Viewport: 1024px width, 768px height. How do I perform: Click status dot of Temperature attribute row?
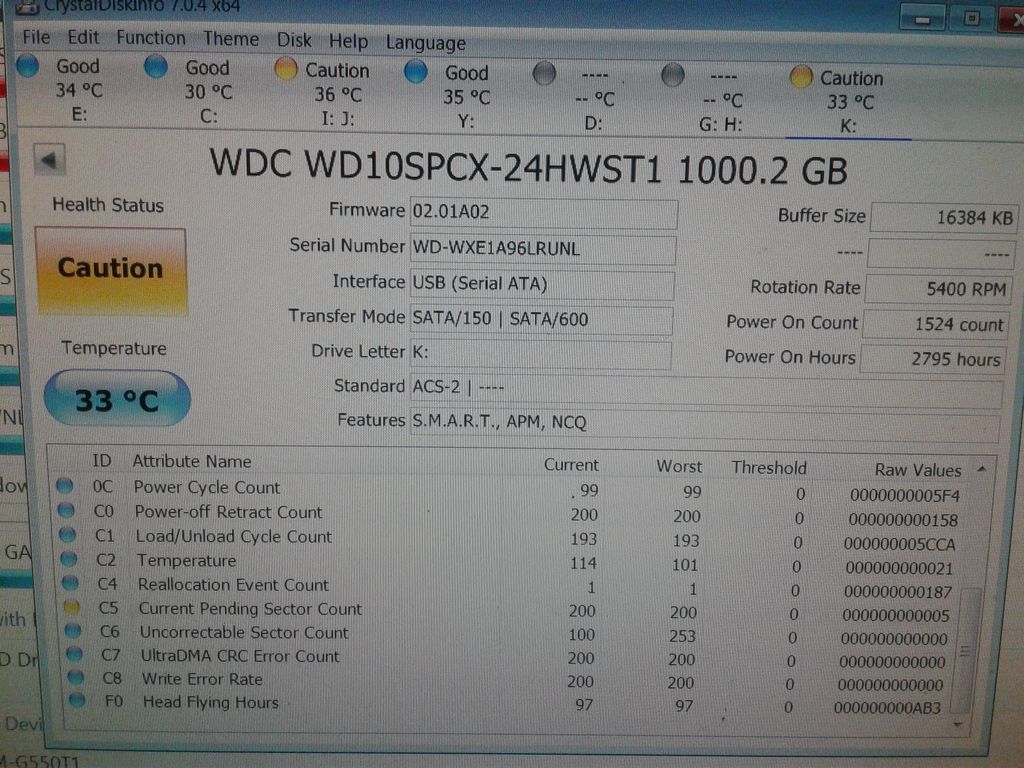69,559
